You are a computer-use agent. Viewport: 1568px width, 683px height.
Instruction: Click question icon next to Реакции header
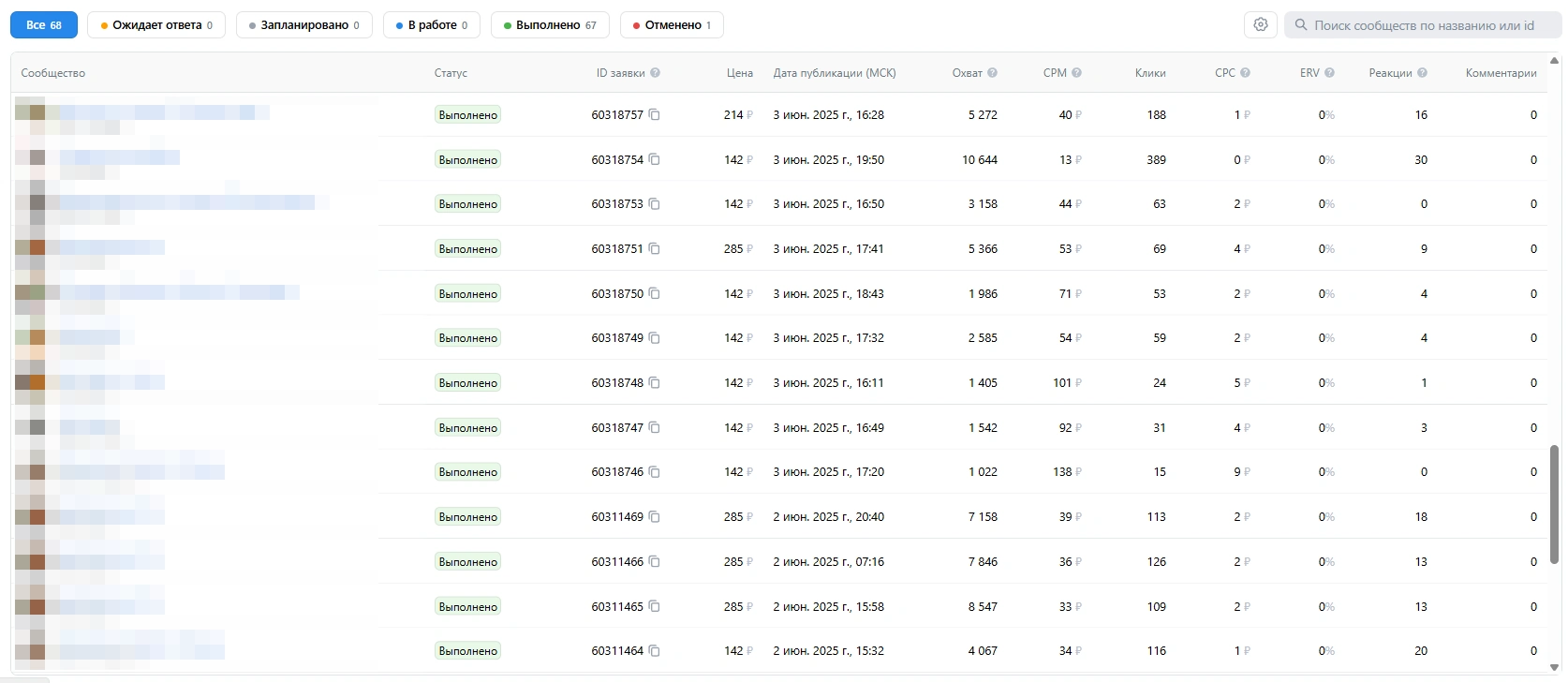1423,73
